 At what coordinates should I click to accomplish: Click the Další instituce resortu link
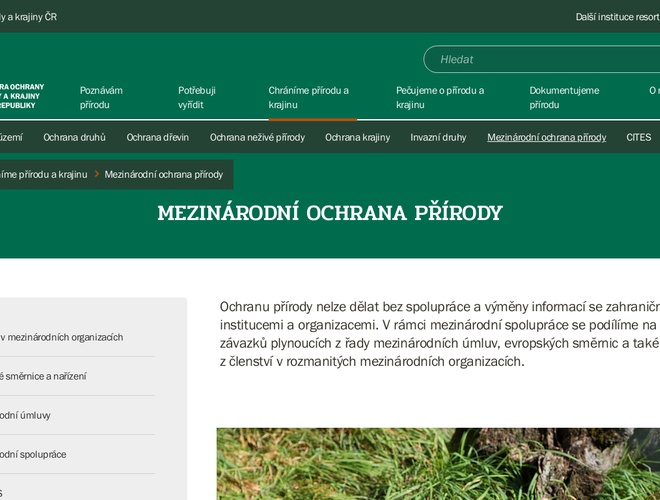click(x=617, y=17)
